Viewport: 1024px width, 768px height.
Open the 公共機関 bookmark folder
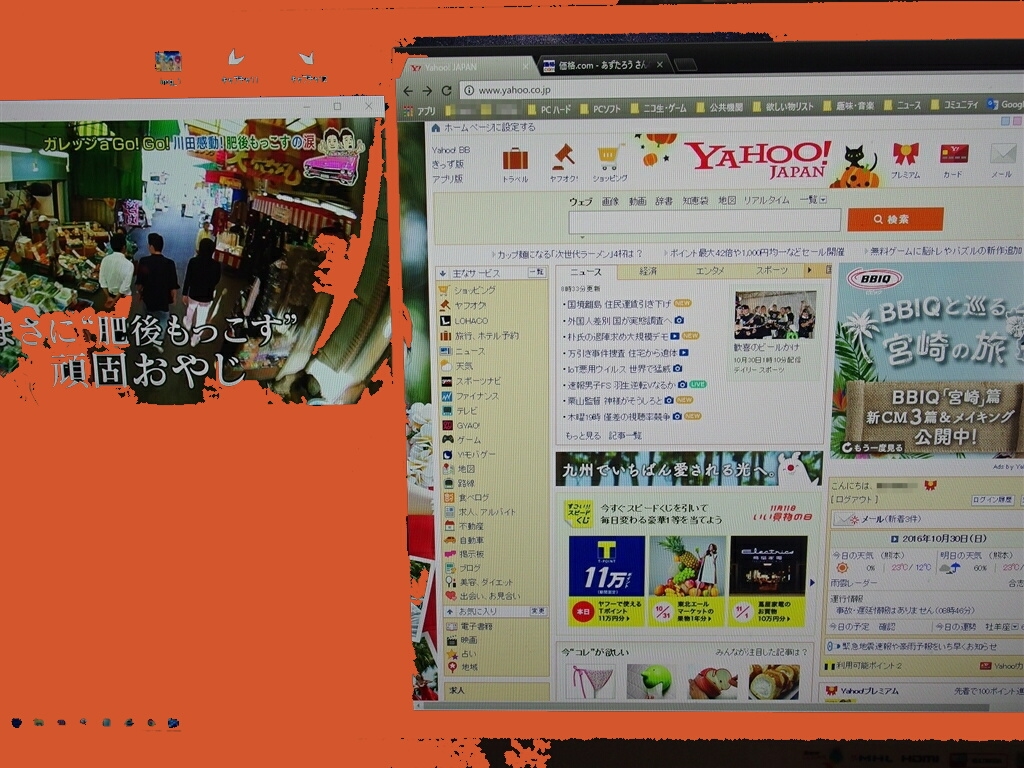click(x=720, y=107)
